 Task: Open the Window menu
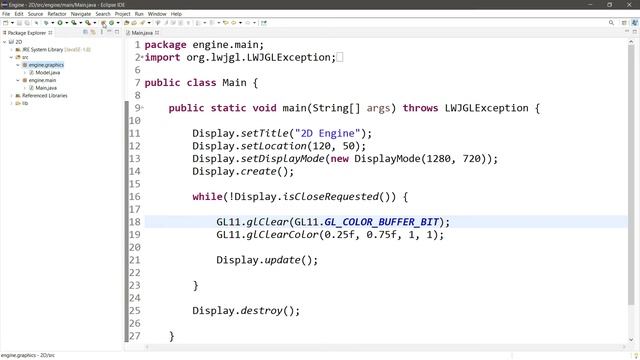[157, 14]
